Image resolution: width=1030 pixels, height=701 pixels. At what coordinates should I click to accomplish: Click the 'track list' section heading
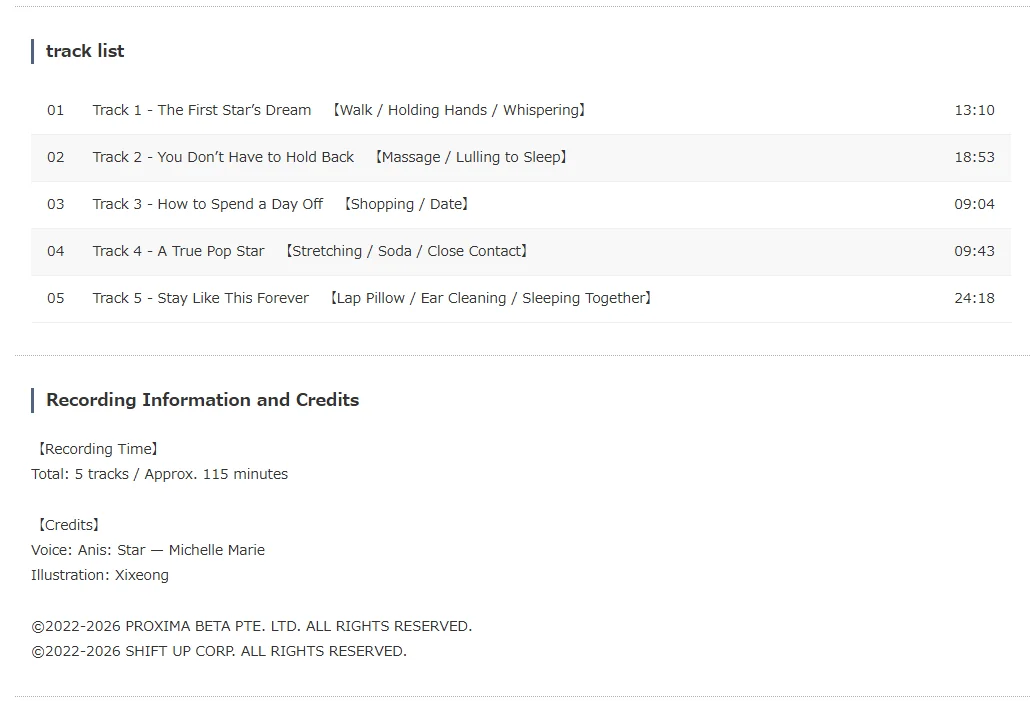[85, 51]
